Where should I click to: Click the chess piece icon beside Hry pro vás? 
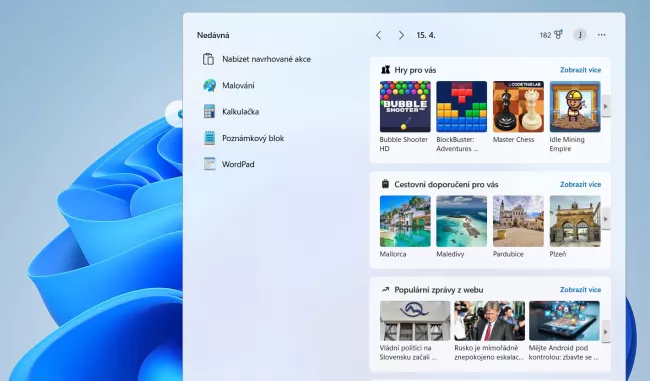pyautogui.click(x=386, y=70)
